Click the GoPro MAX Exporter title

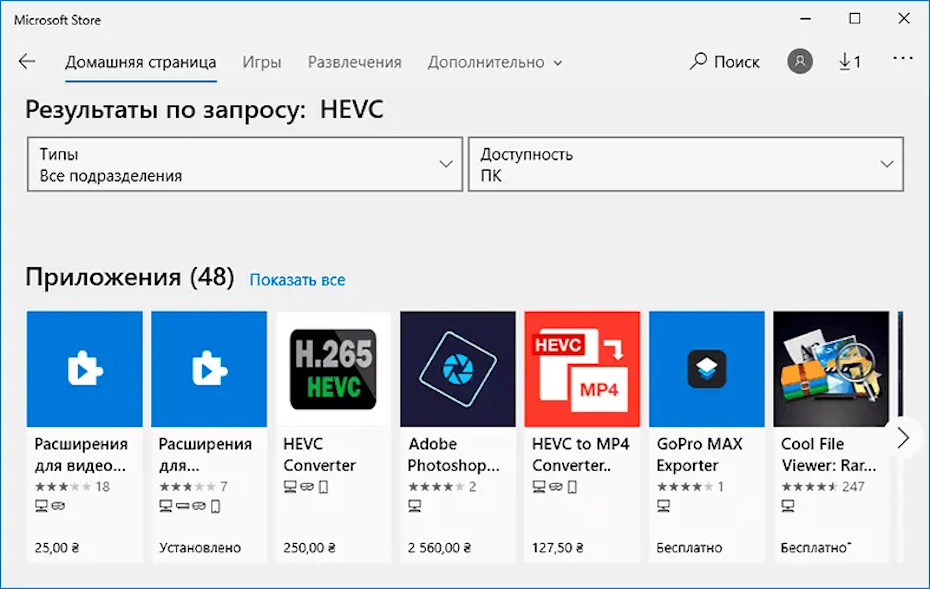(x=699, y=454)
